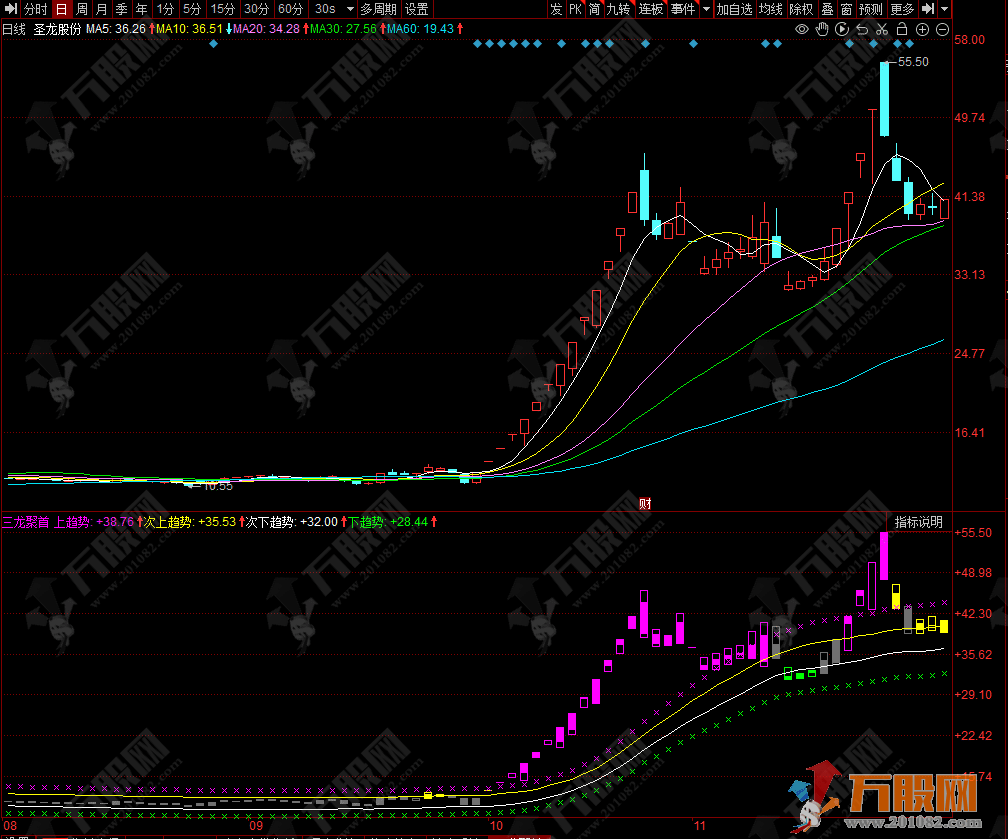Viewport: 1008px width, 839px height.
Task: Click the 11 month axis label
Action: [699, 826]
